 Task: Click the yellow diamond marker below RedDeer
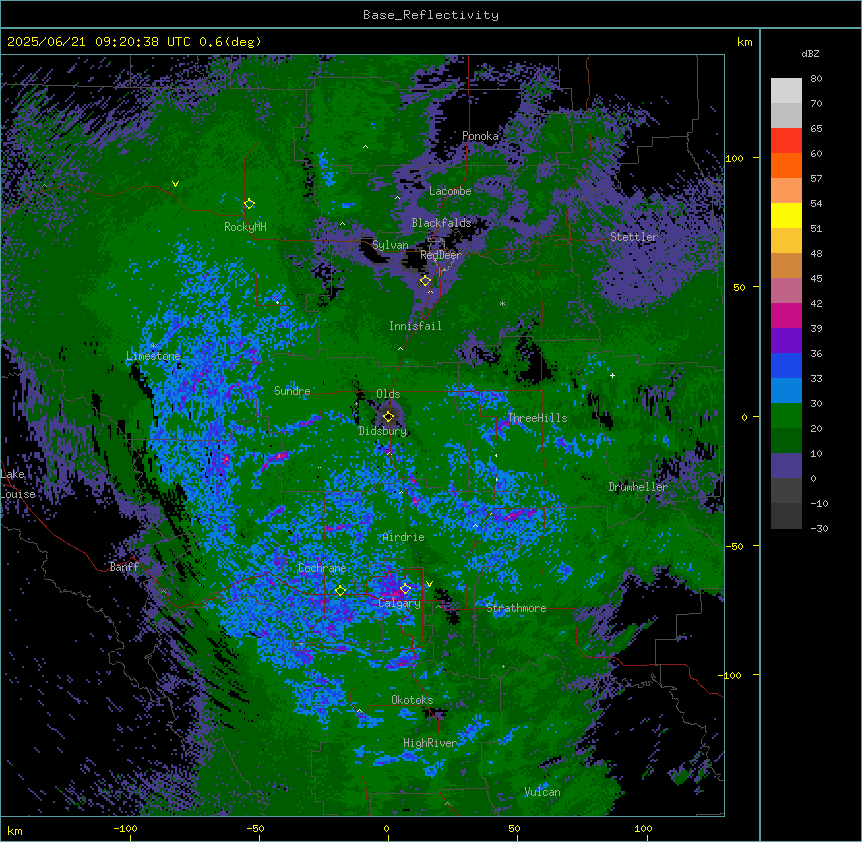coord(425,281)
